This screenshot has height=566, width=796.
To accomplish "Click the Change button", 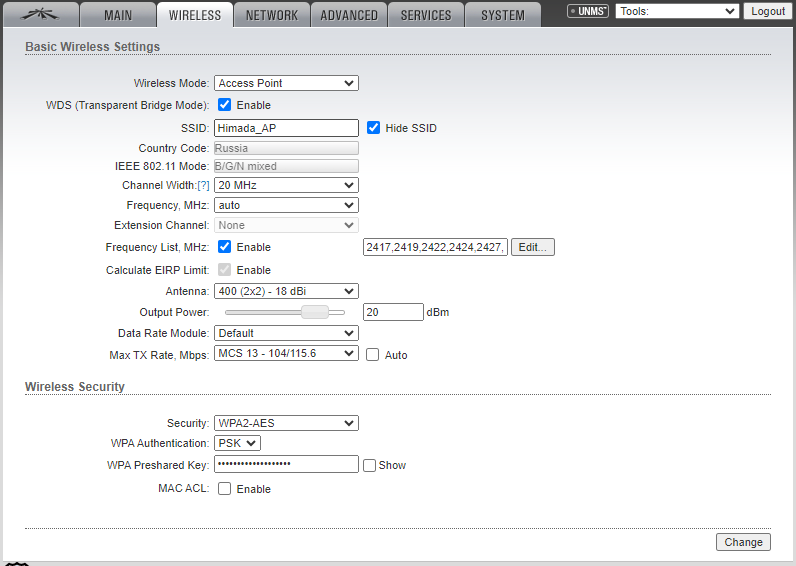I will 743,542.
